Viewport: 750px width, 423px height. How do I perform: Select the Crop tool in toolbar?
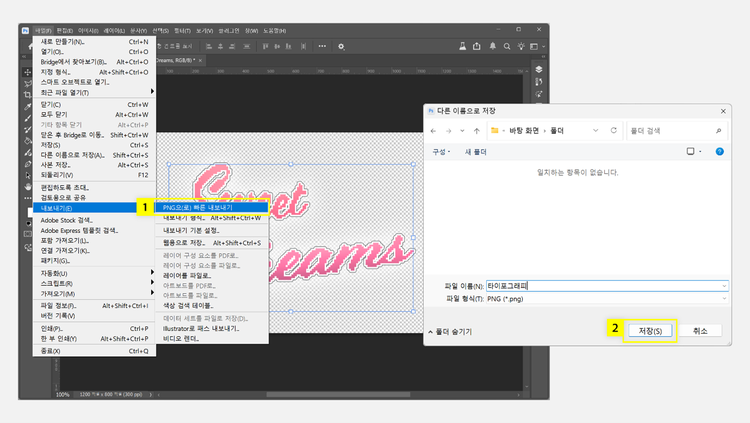click(x=28, y=95)
